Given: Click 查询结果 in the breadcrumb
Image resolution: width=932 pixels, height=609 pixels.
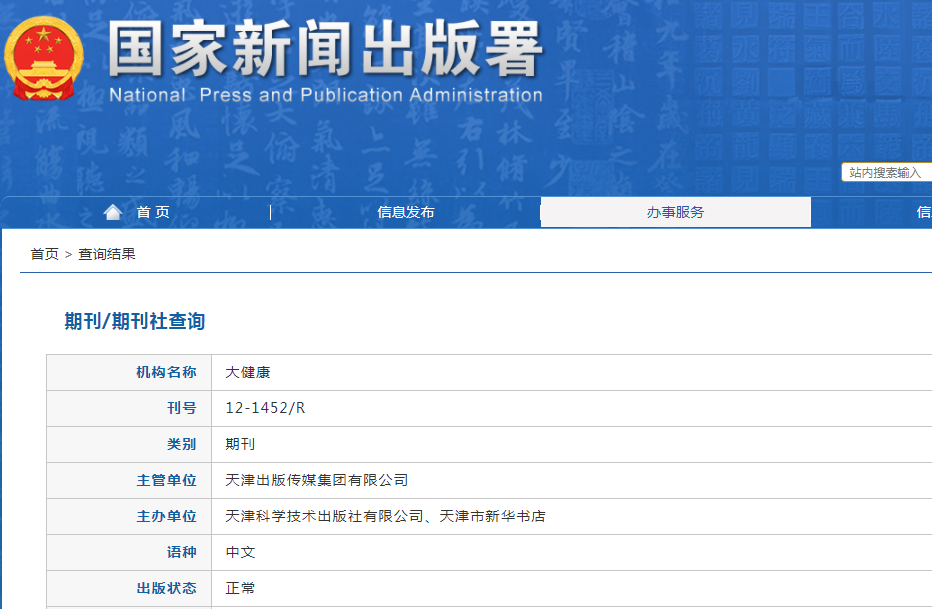Looking at the screenshot, I should pyautogui.click(x=107, y=254).
